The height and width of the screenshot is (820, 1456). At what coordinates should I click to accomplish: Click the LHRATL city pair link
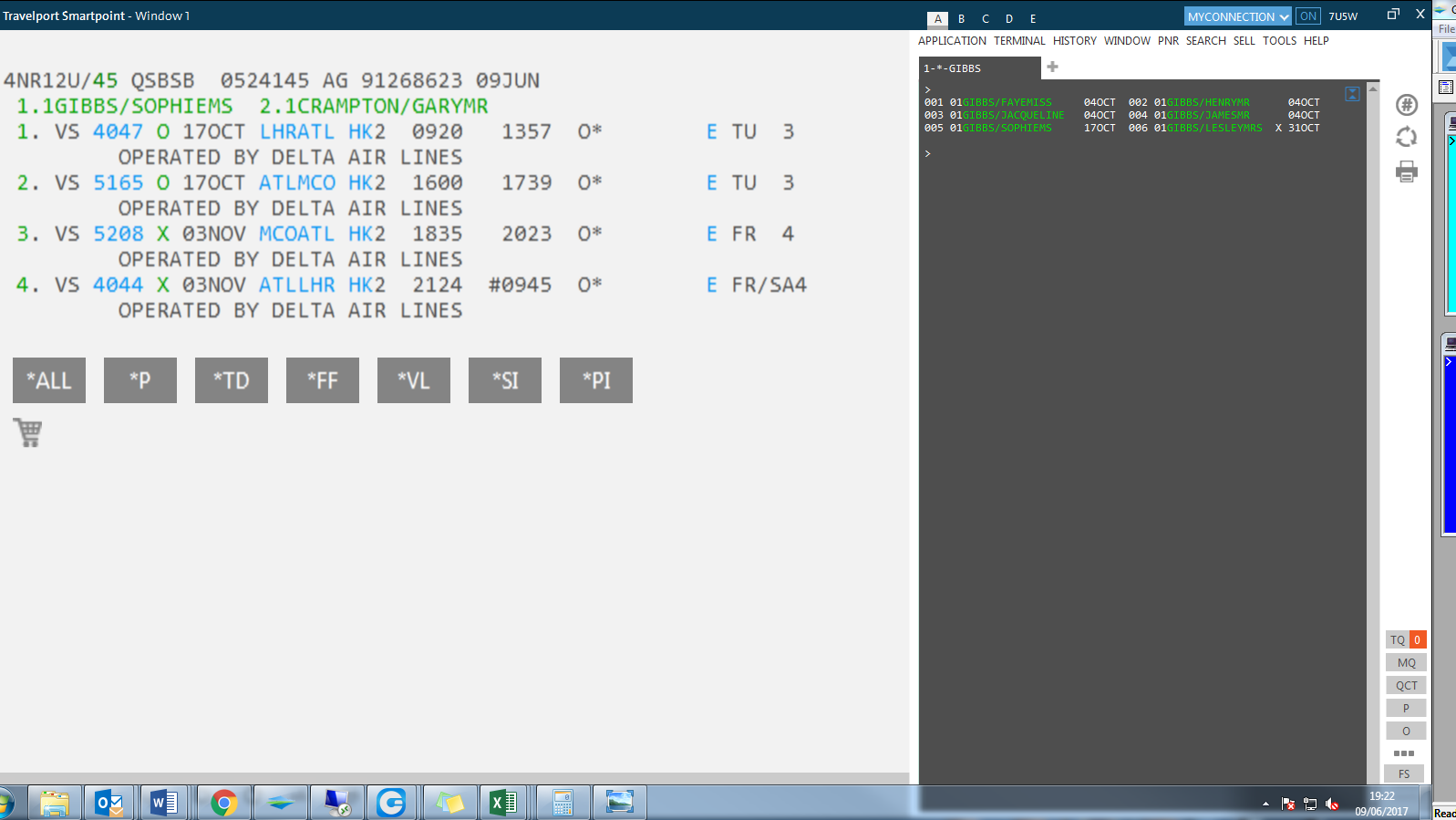[297, 132]
